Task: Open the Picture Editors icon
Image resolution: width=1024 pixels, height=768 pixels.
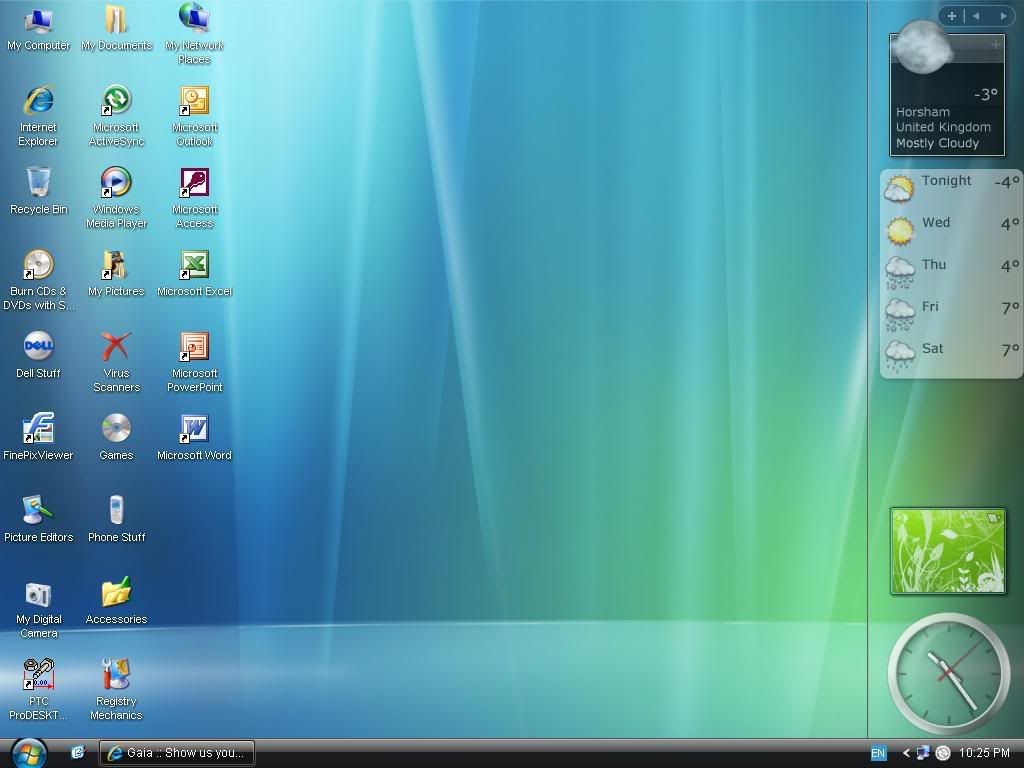Action: pyautogui.click(x=39, y=519)
